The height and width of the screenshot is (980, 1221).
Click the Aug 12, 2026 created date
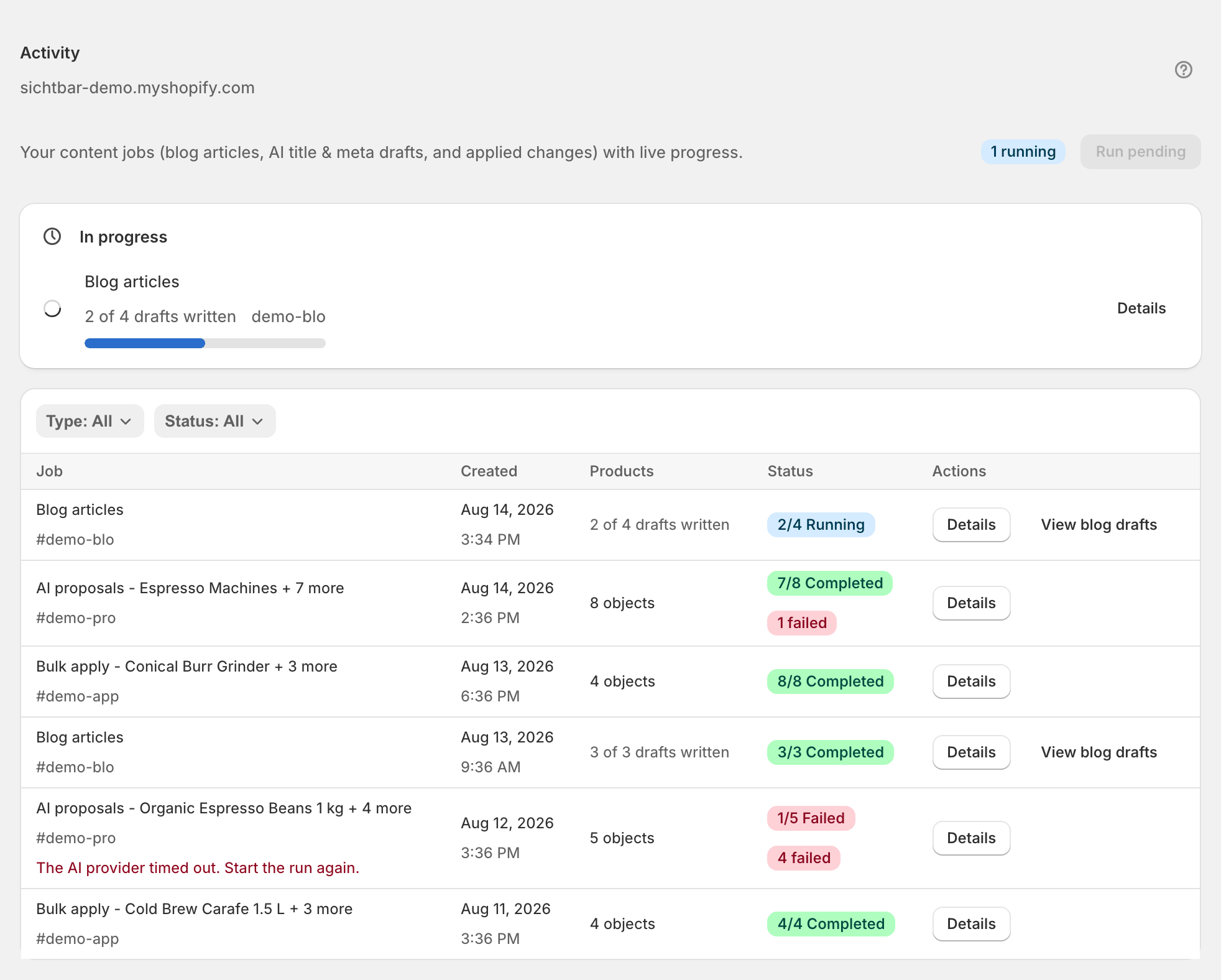click(507, 823)
